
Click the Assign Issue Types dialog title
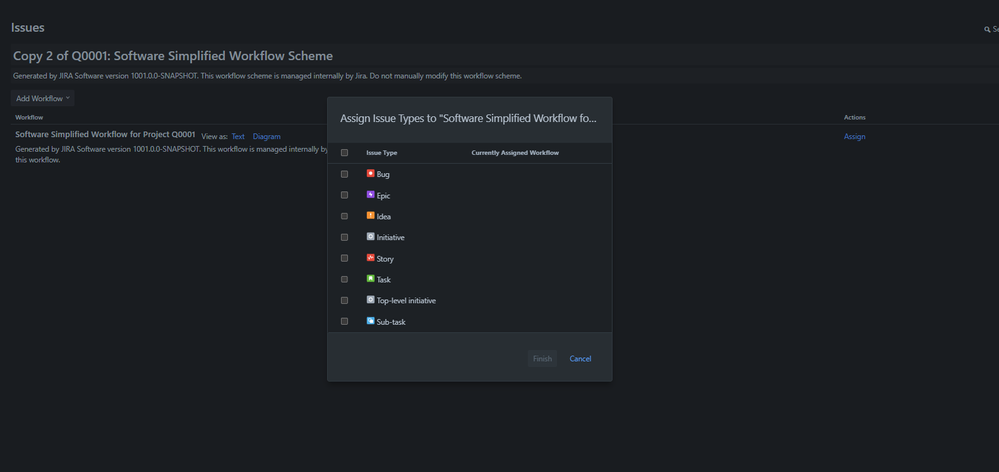(x=468, y=118)
